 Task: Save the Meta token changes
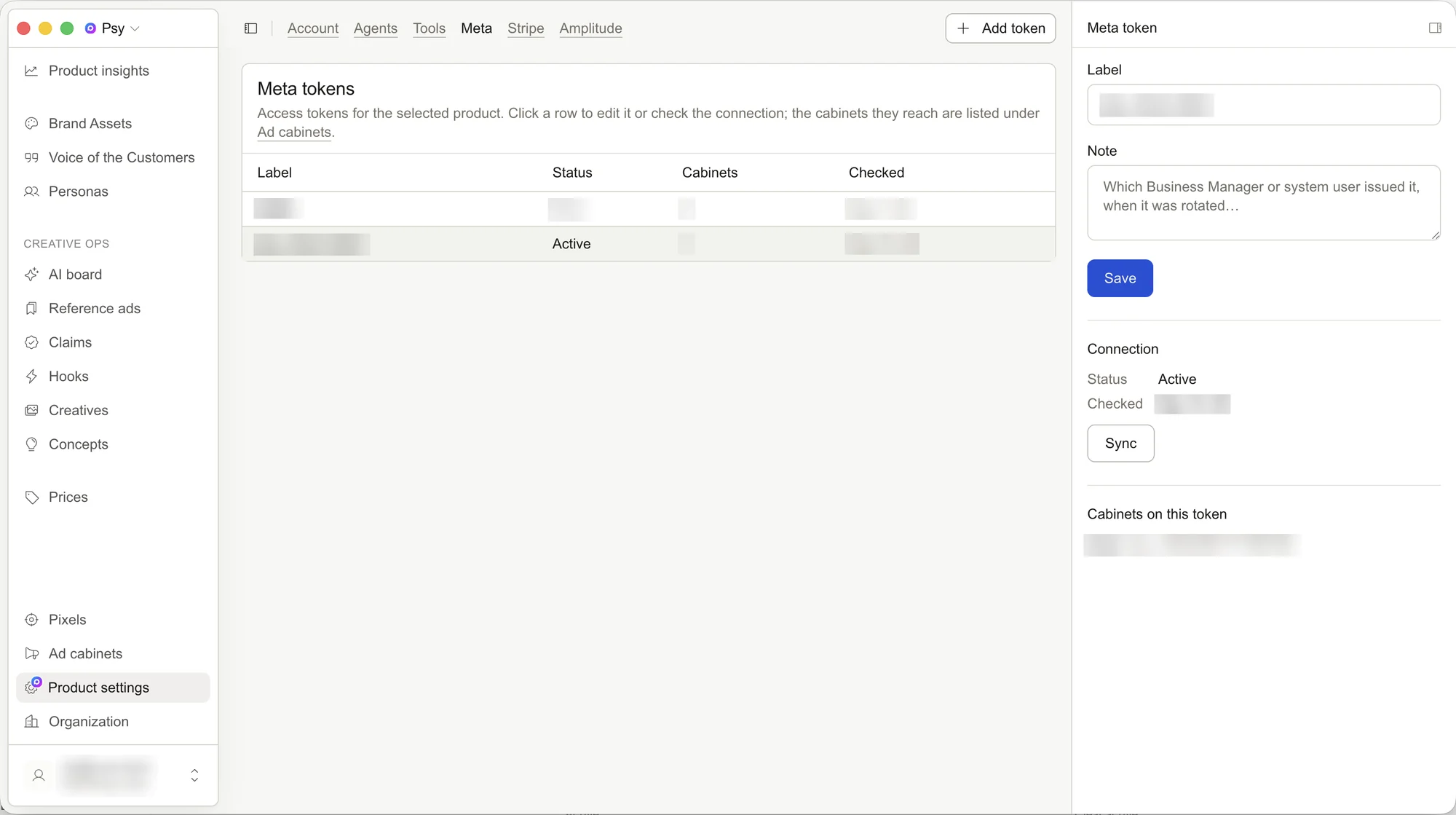click(1120, 278)
